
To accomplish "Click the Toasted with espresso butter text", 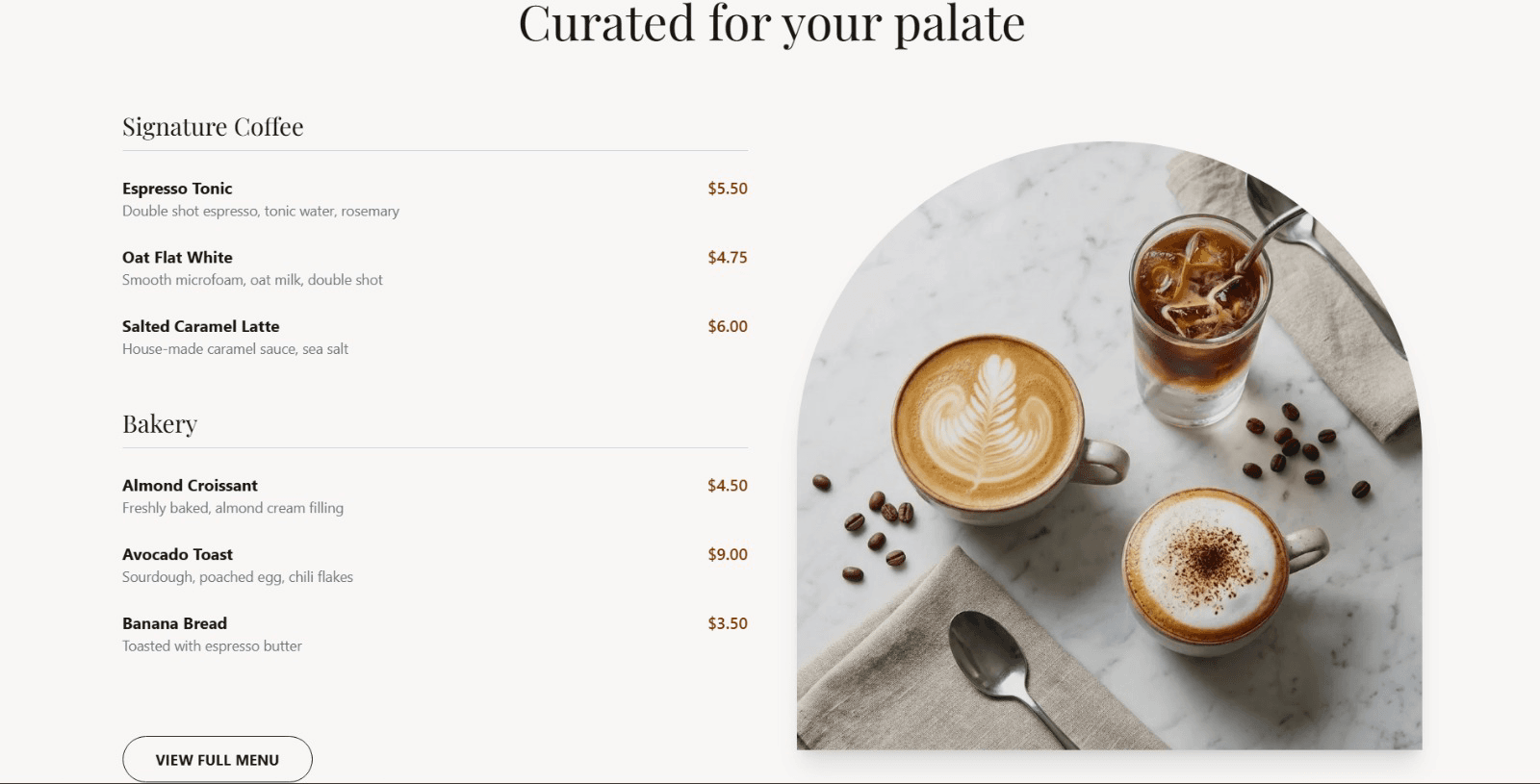I will (211, 646).
